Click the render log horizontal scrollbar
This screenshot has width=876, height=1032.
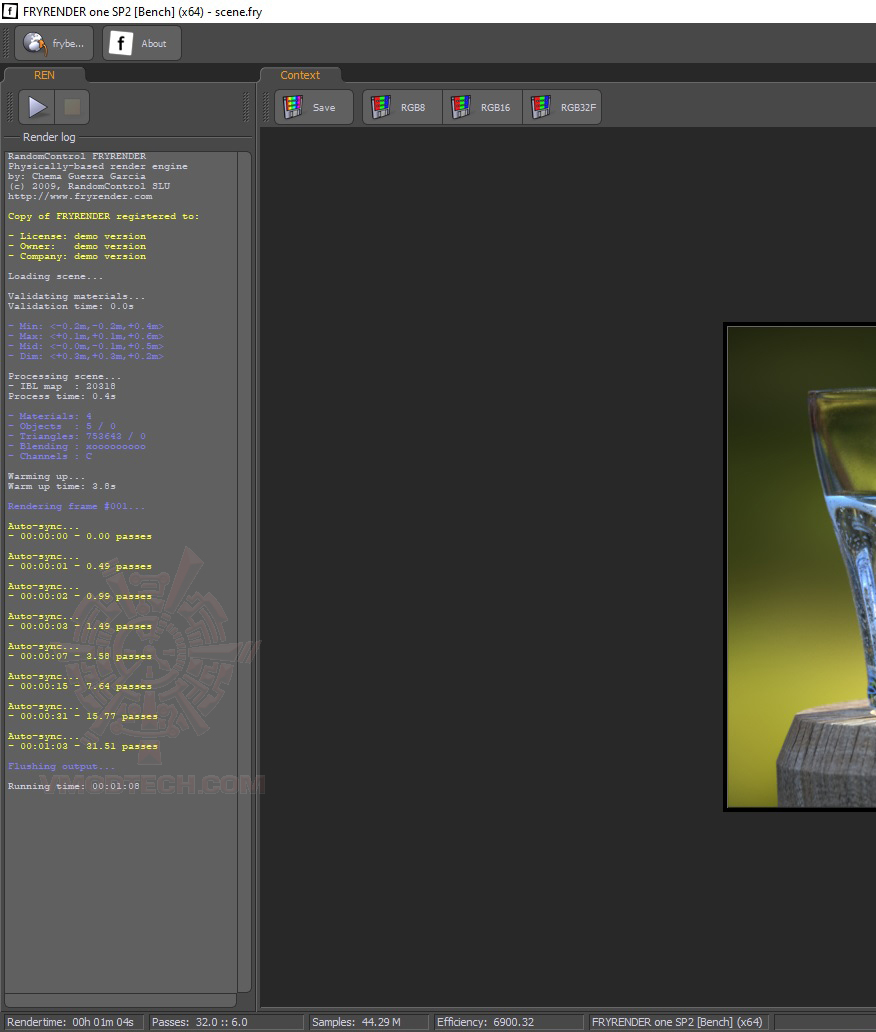tap(120, 1000)
